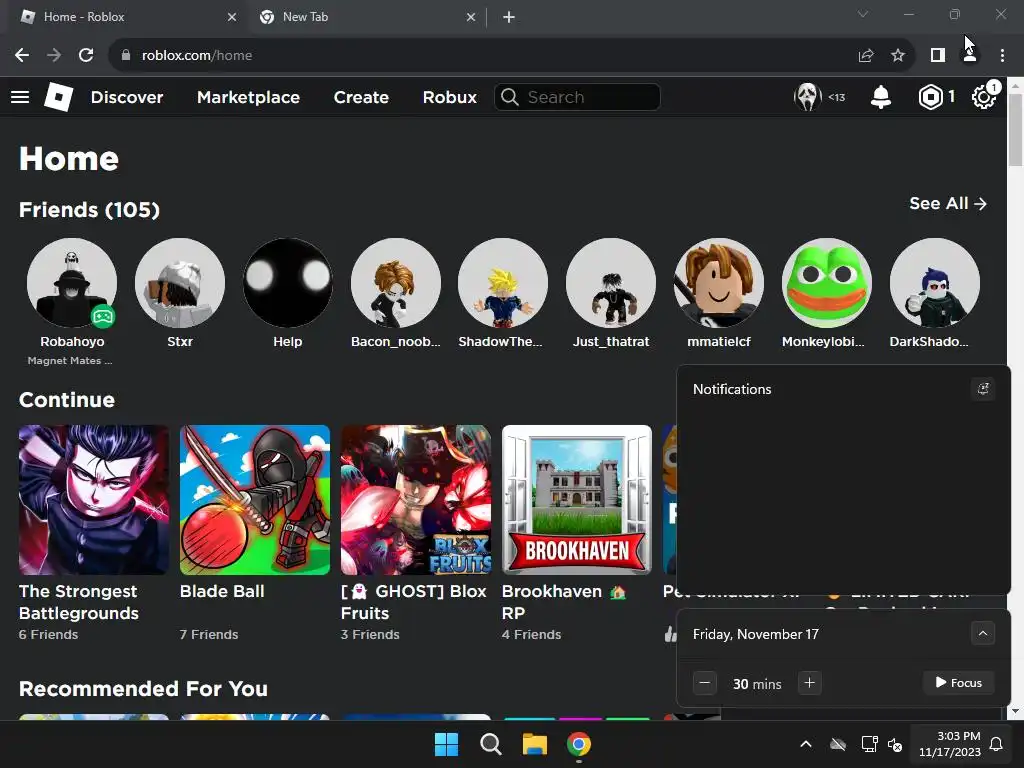The width and height of the screenshot is (1024, 768).
Task: Toggle do not disturb in Notifications panel
Action: pos(983,389)
